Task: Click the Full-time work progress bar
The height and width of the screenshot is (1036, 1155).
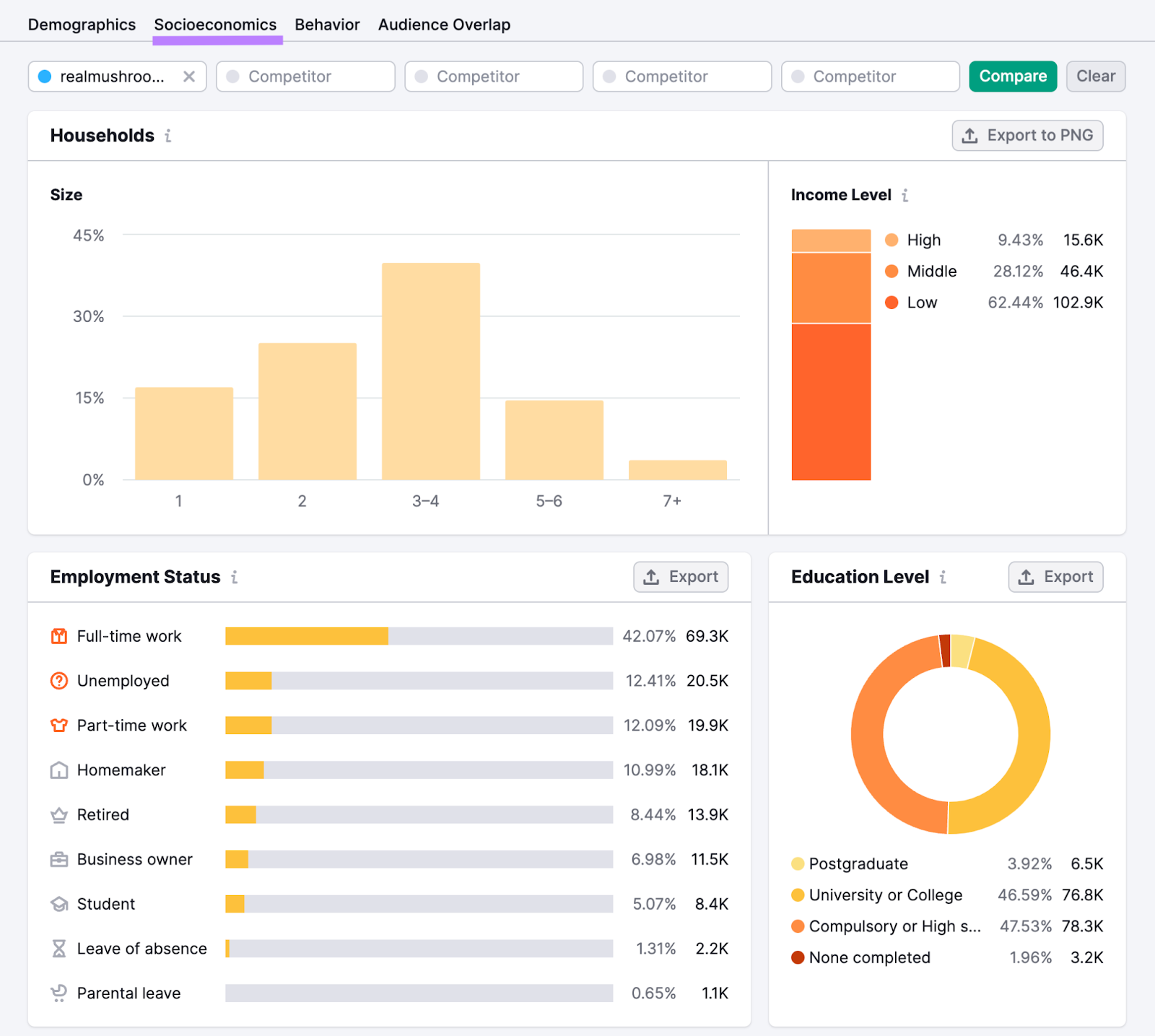Action: [419, 636]
